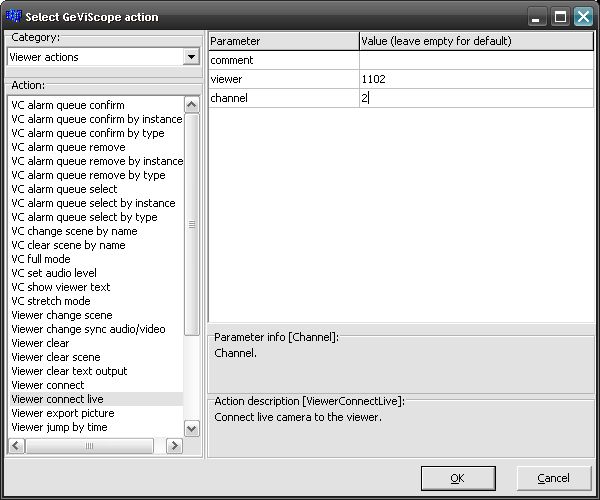Choose 'VC full mode' action
Viewport: 600px width, 500px height.
[x=40, y=259]
